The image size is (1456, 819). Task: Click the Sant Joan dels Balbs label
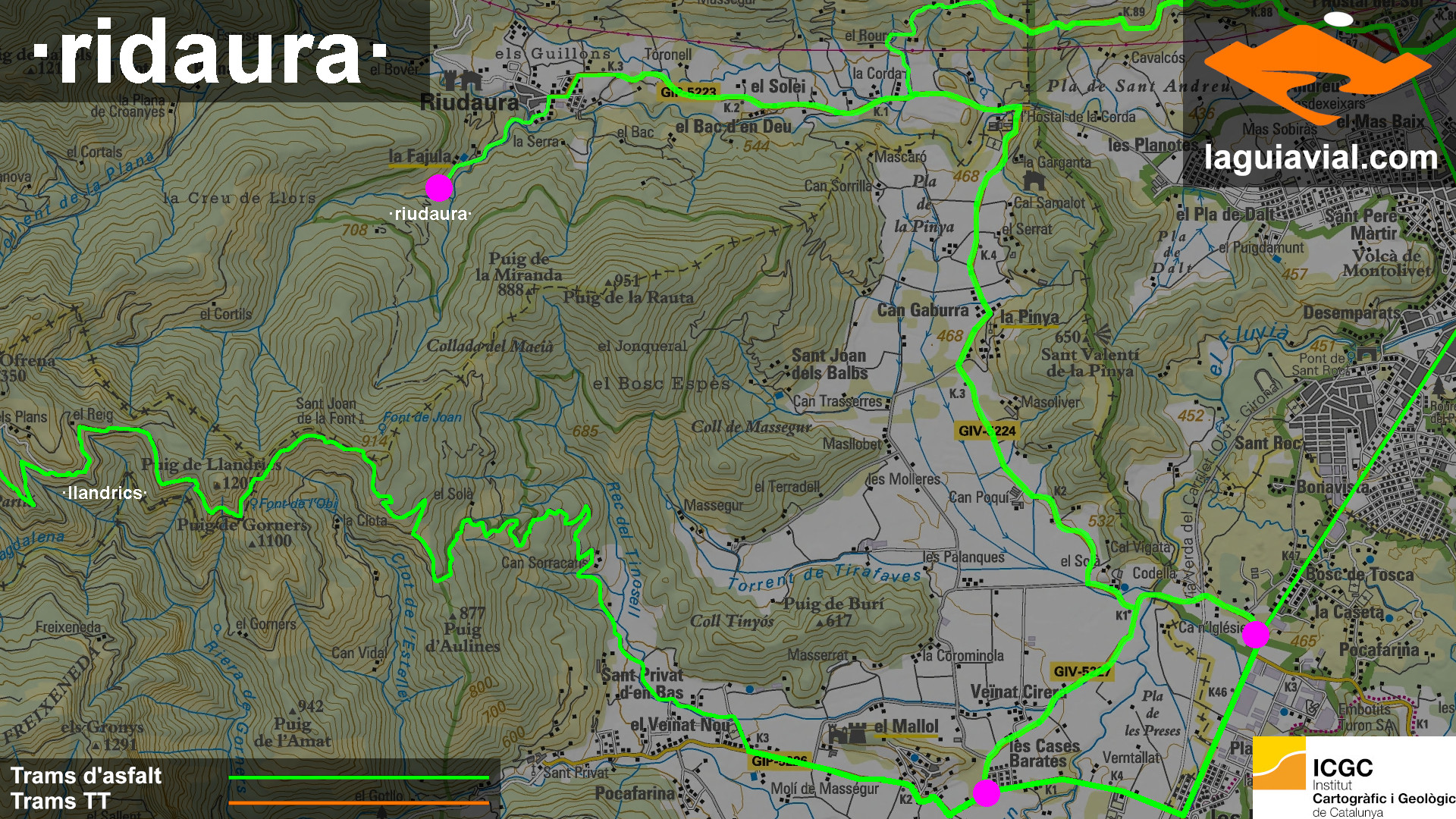coord(829,364)
